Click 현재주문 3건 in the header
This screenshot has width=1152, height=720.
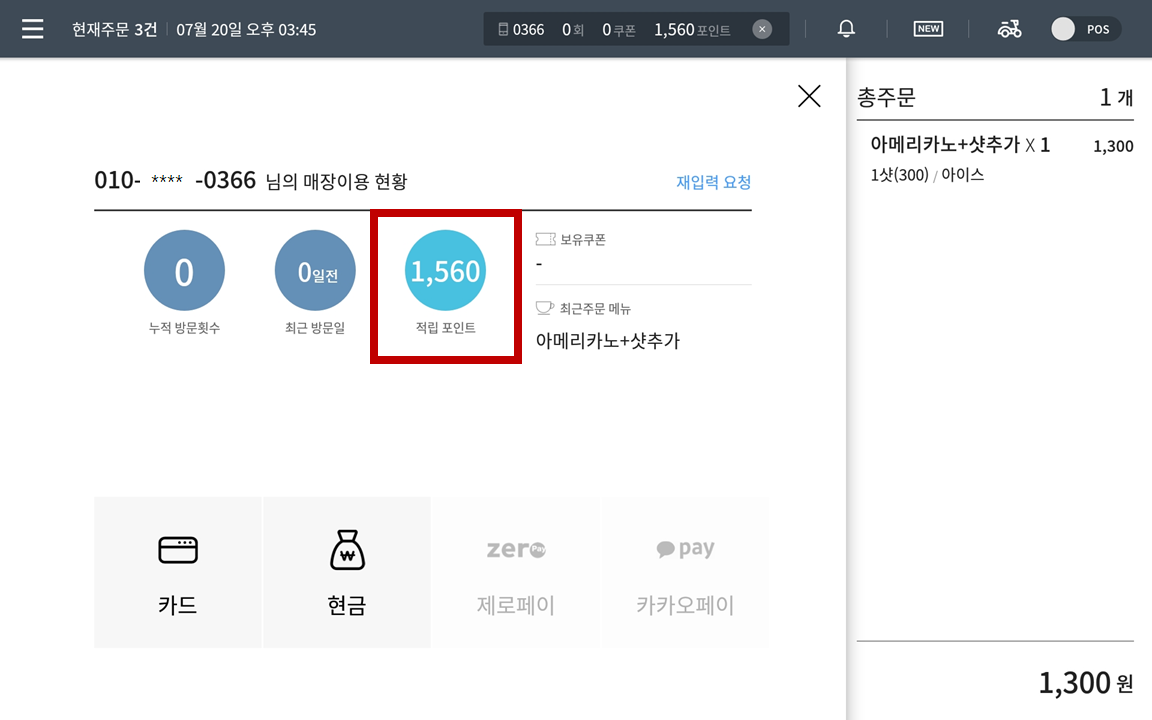pyautogui.click(x=115, y=29)
